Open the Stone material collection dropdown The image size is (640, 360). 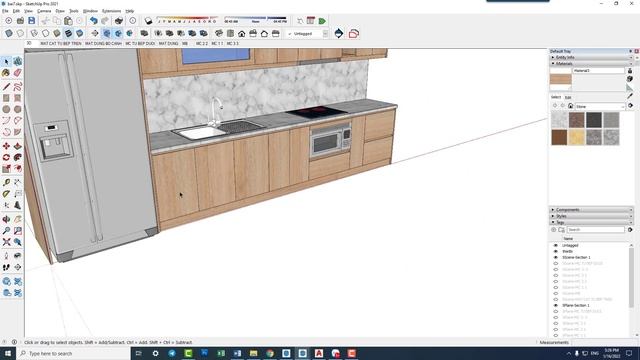click(x=622, y=107)
